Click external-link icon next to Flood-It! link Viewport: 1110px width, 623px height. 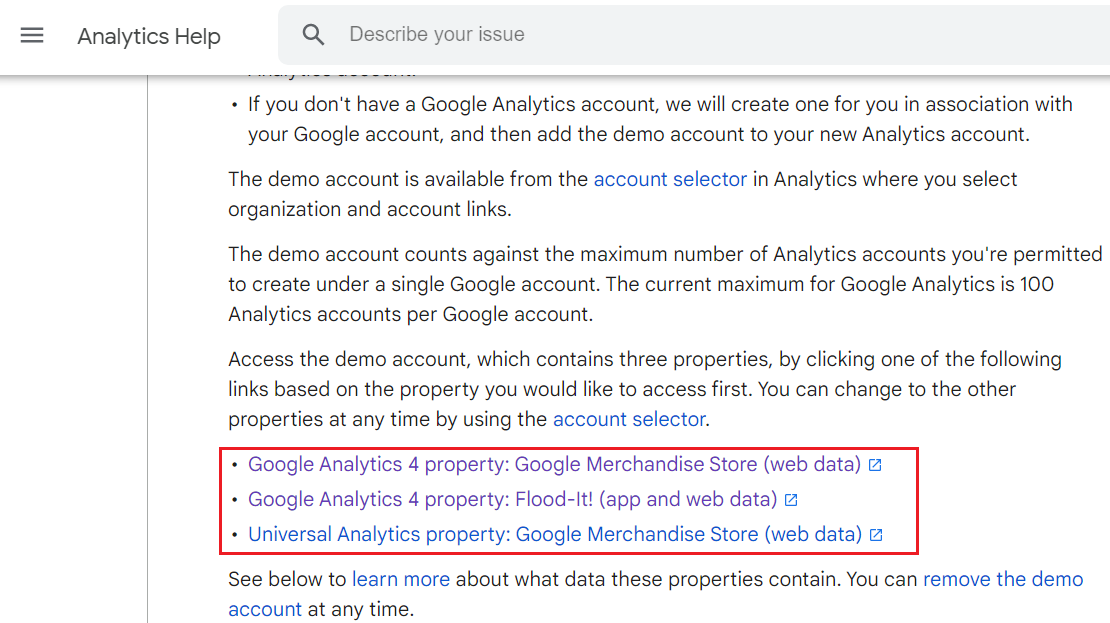coord(791,499)
